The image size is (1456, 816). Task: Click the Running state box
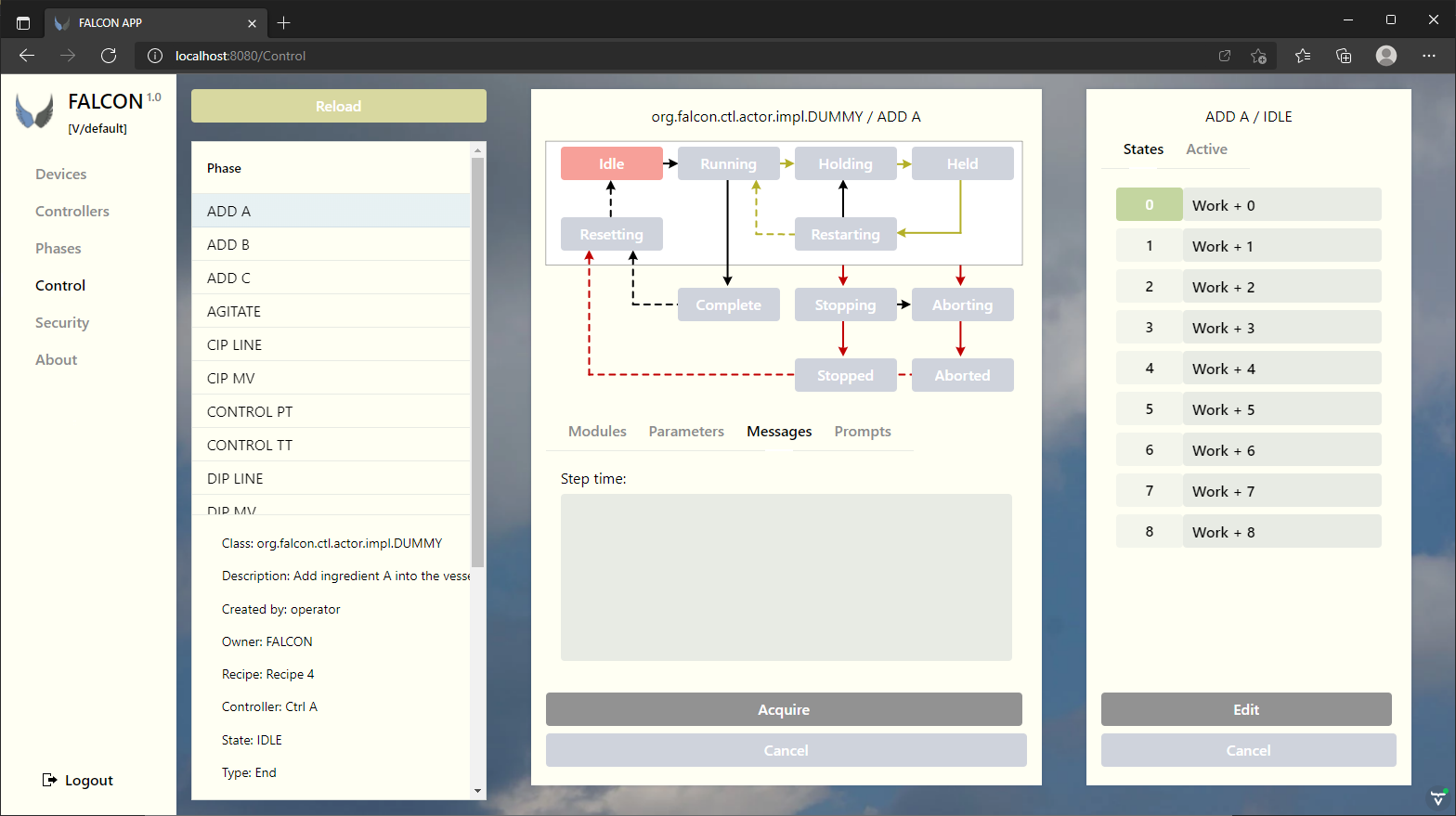point(729,163)
